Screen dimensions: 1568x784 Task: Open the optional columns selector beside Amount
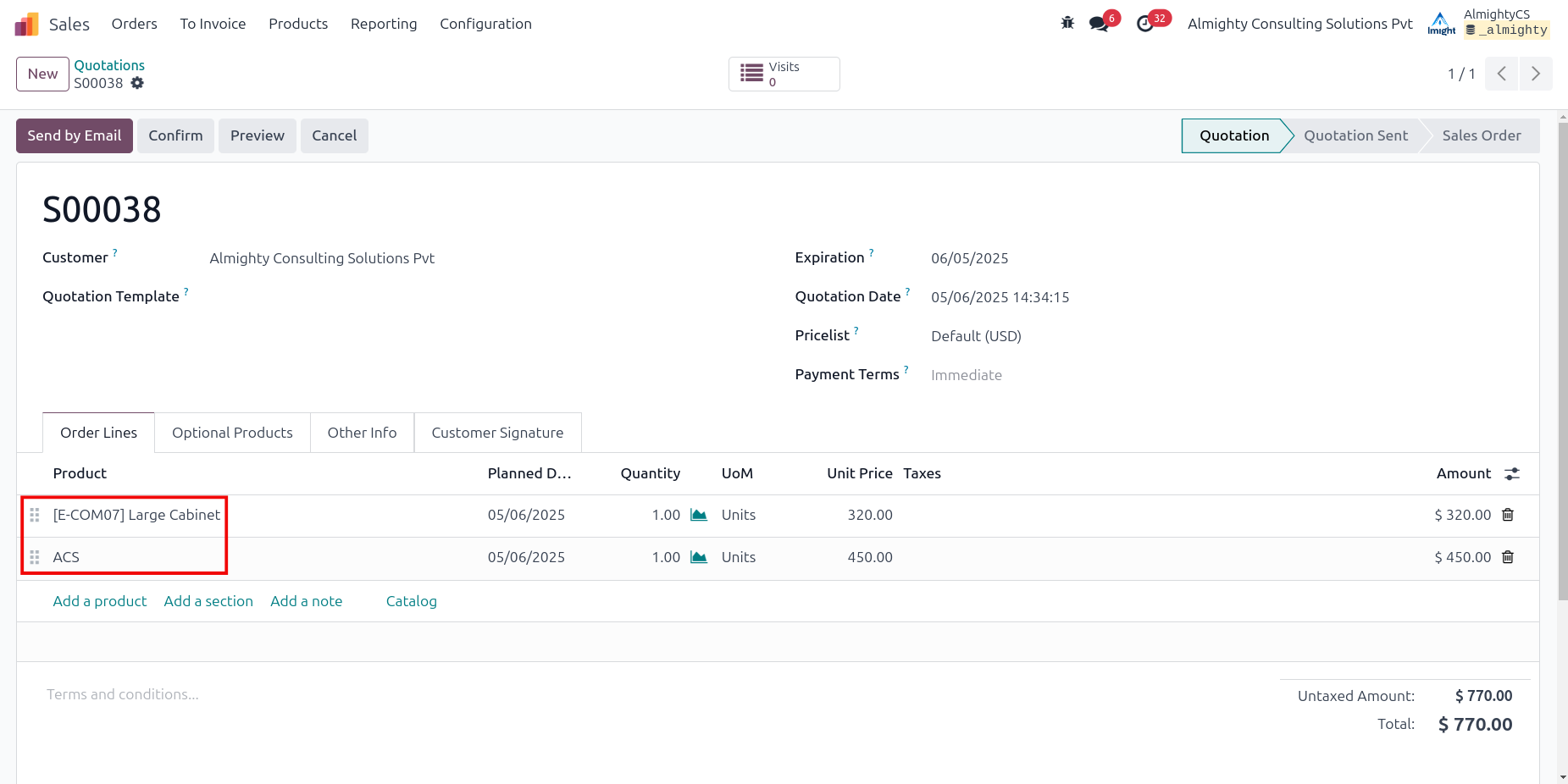(x=1514, y=474)
